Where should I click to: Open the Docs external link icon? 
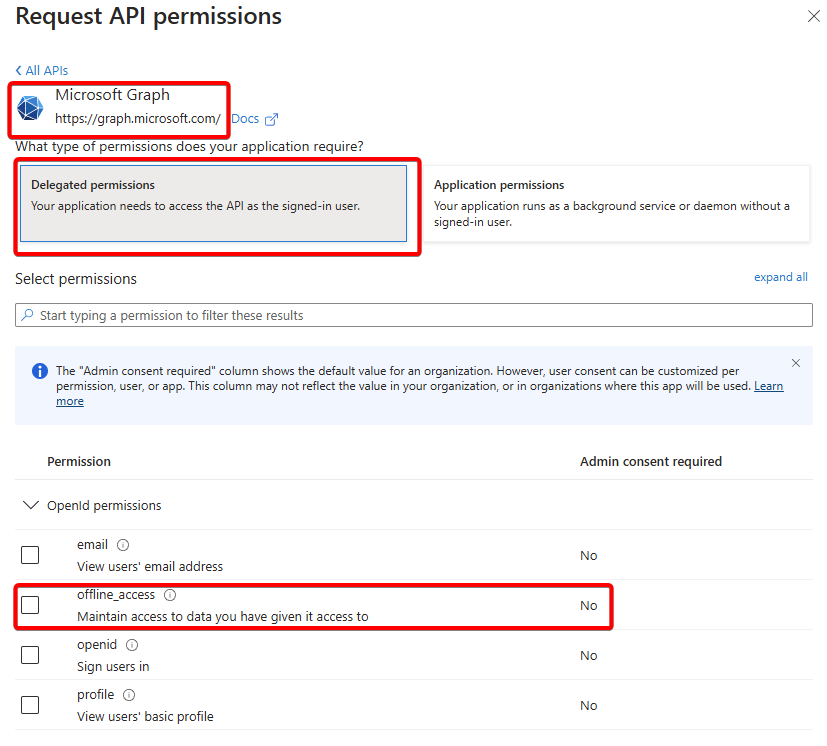tap(271, 119)
